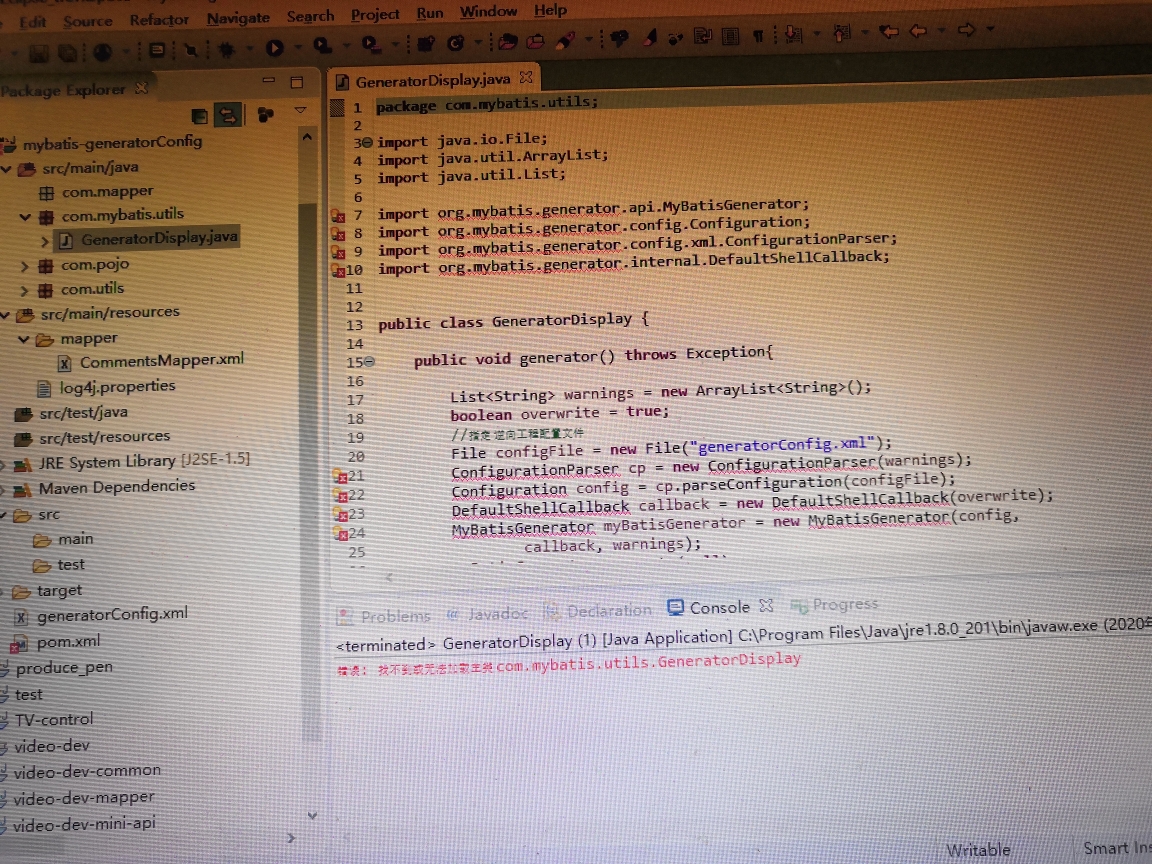Click the Coverage run icon
Screen dimensions: 1152x864
[323, 46]
